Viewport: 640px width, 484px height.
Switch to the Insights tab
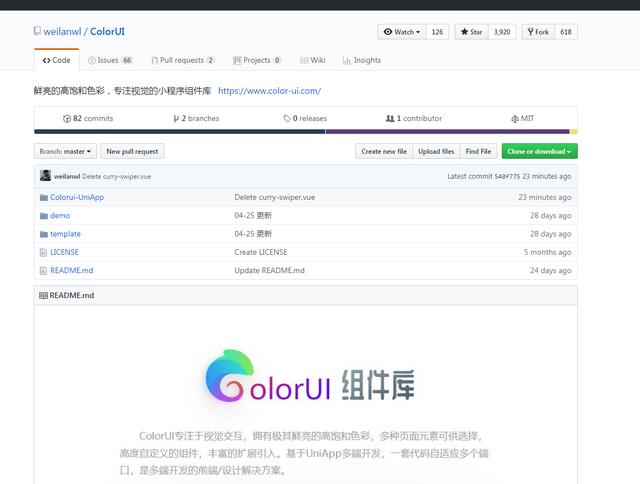coord(362,60)
